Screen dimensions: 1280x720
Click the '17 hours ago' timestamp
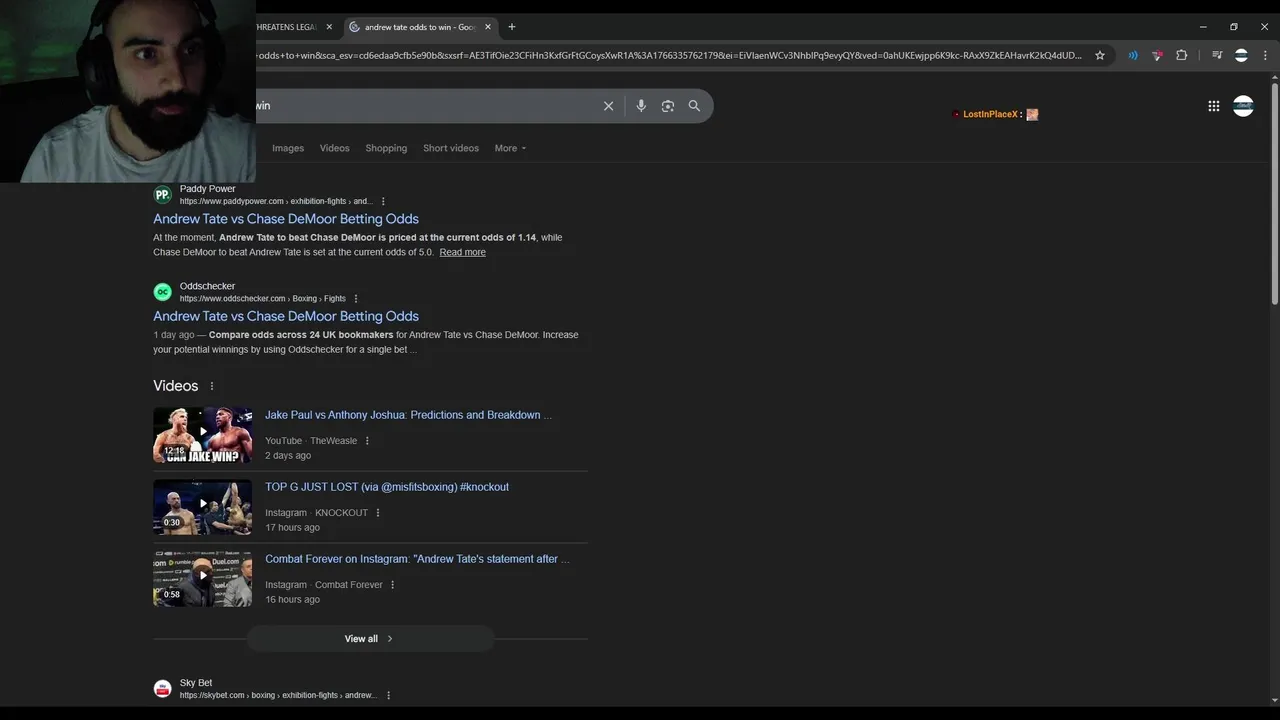pyautogui.click(x=292, y=528)
